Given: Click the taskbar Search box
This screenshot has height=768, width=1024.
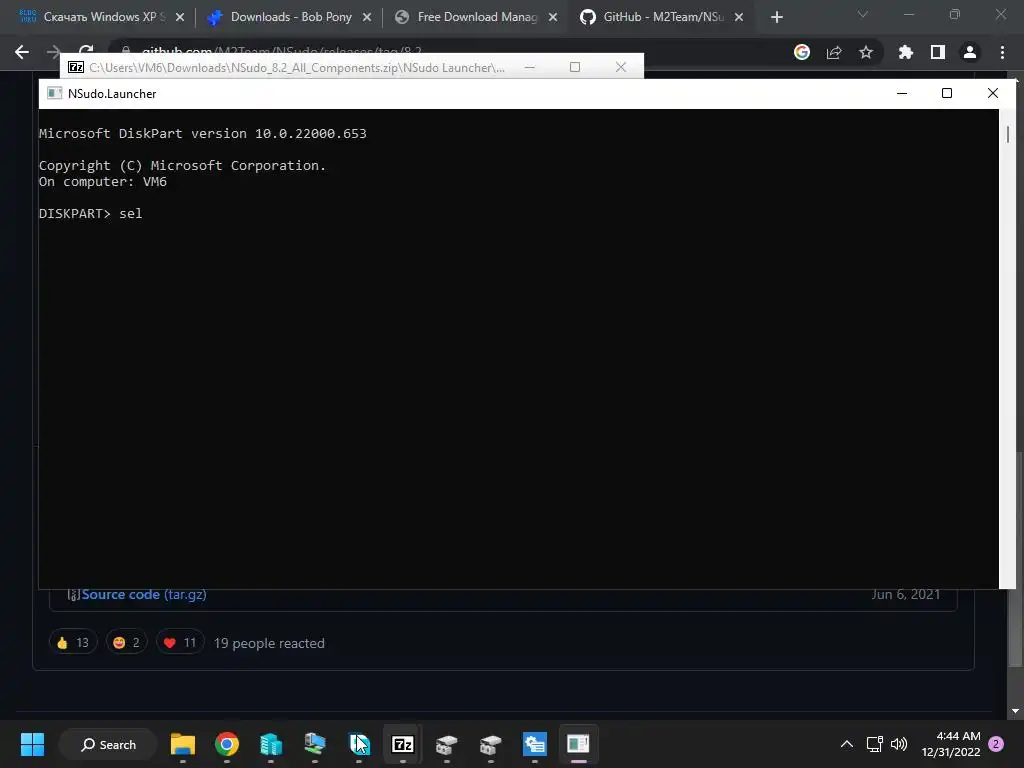Looking at the screenshot, I should coord(108,744).
